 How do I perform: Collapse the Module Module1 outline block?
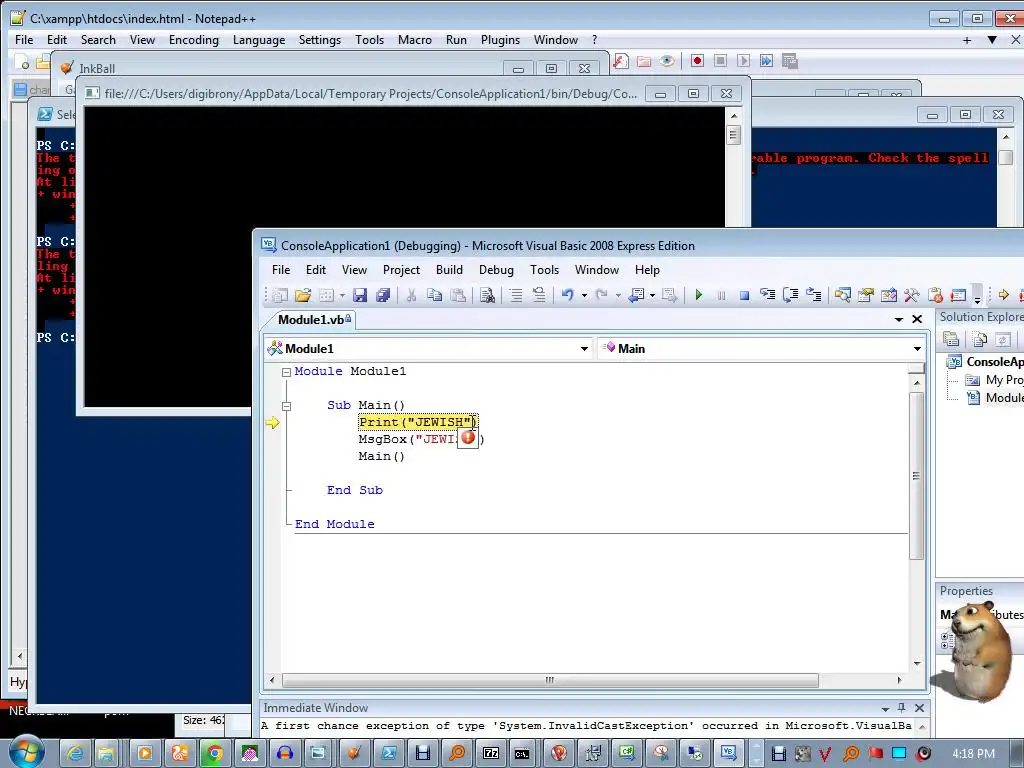286,372
